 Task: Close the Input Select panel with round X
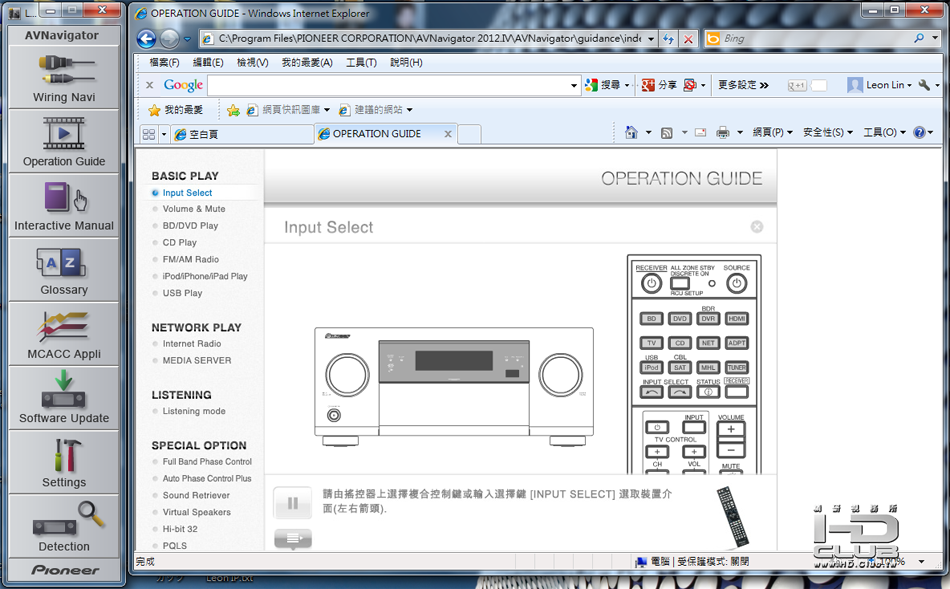(757, 227)
